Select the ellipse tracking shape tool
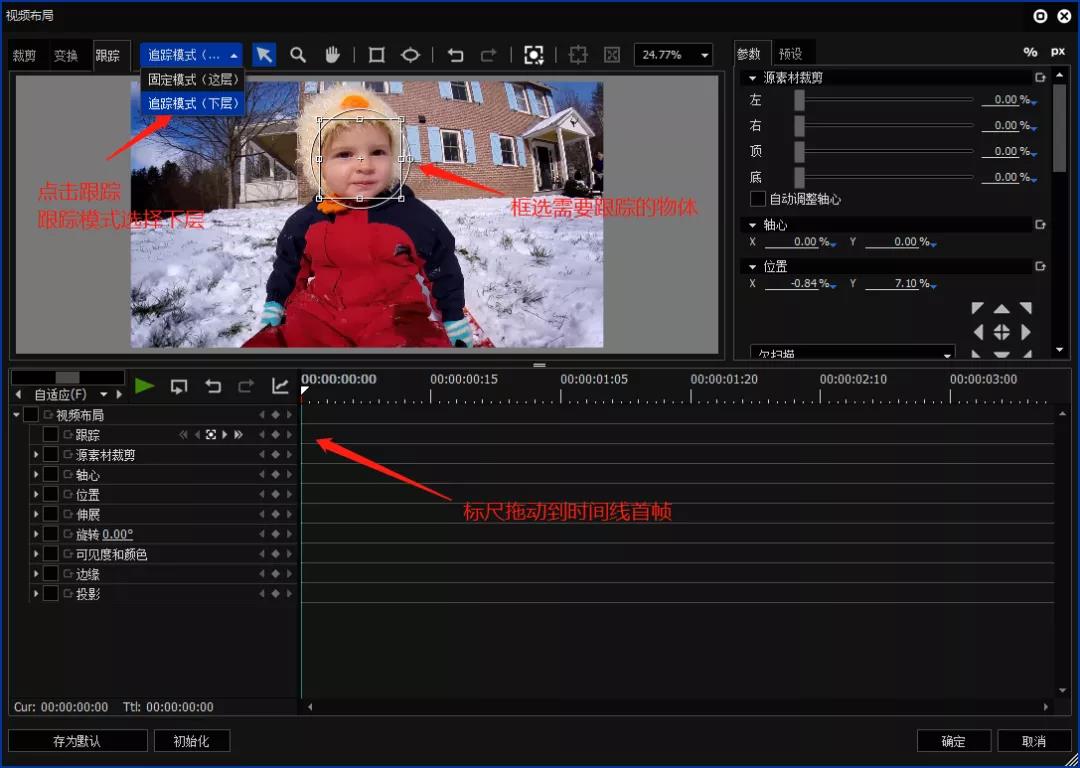Screen dimensions: 1080x768 [x=411, y=55]
